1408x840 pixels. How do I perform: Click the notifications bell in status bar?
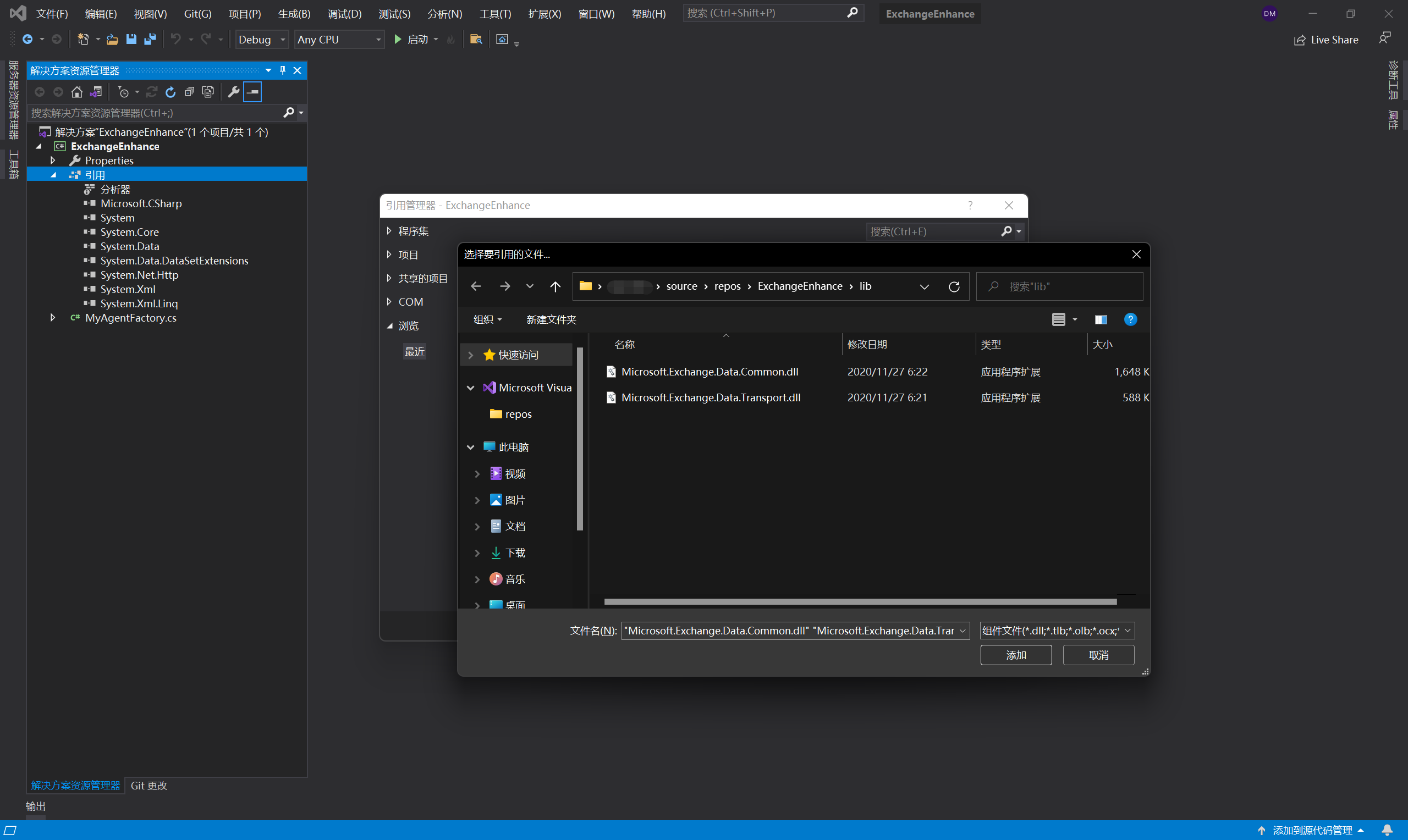[x=1387, y=830]
